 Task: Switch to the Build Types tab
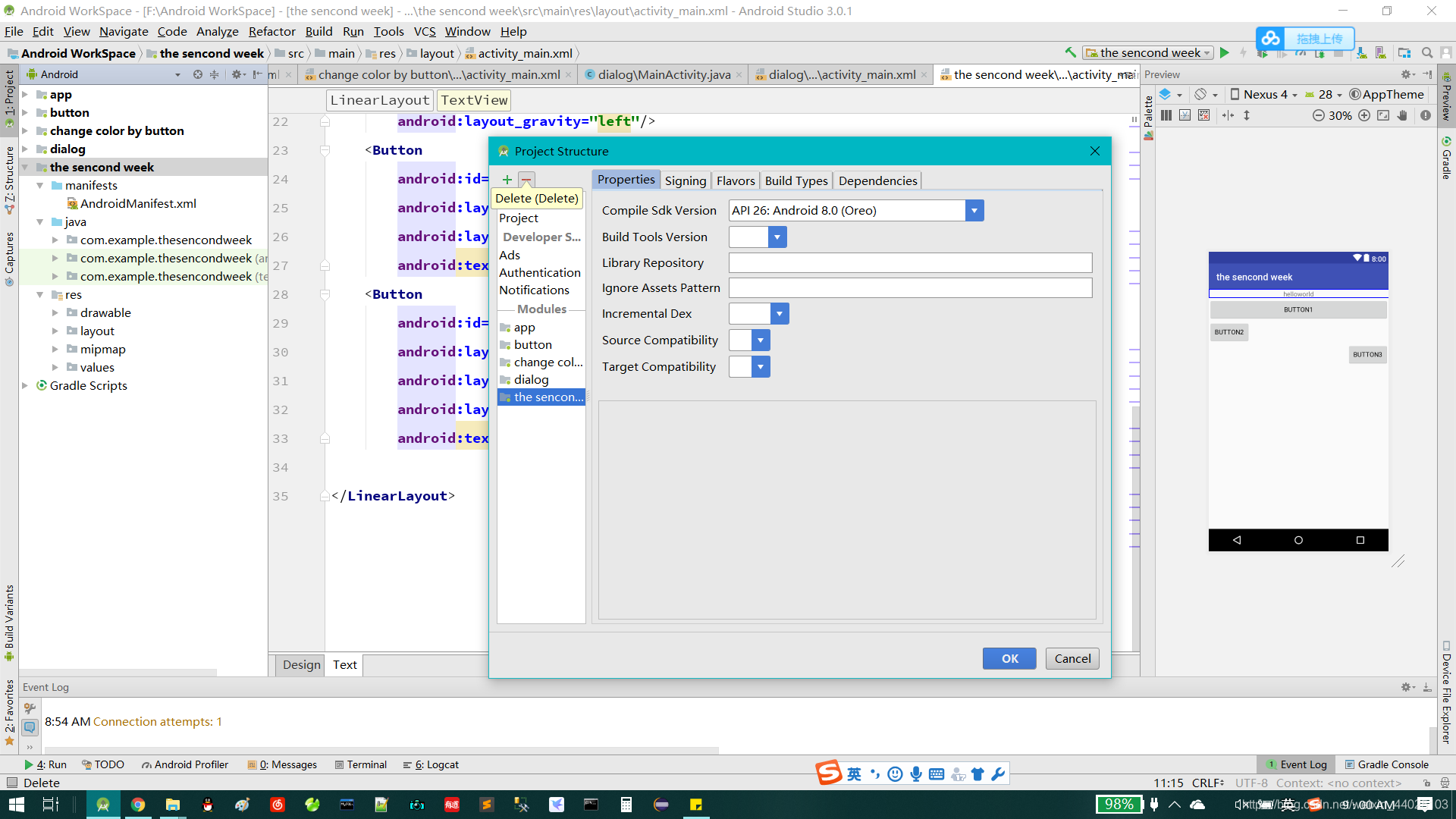796,180
